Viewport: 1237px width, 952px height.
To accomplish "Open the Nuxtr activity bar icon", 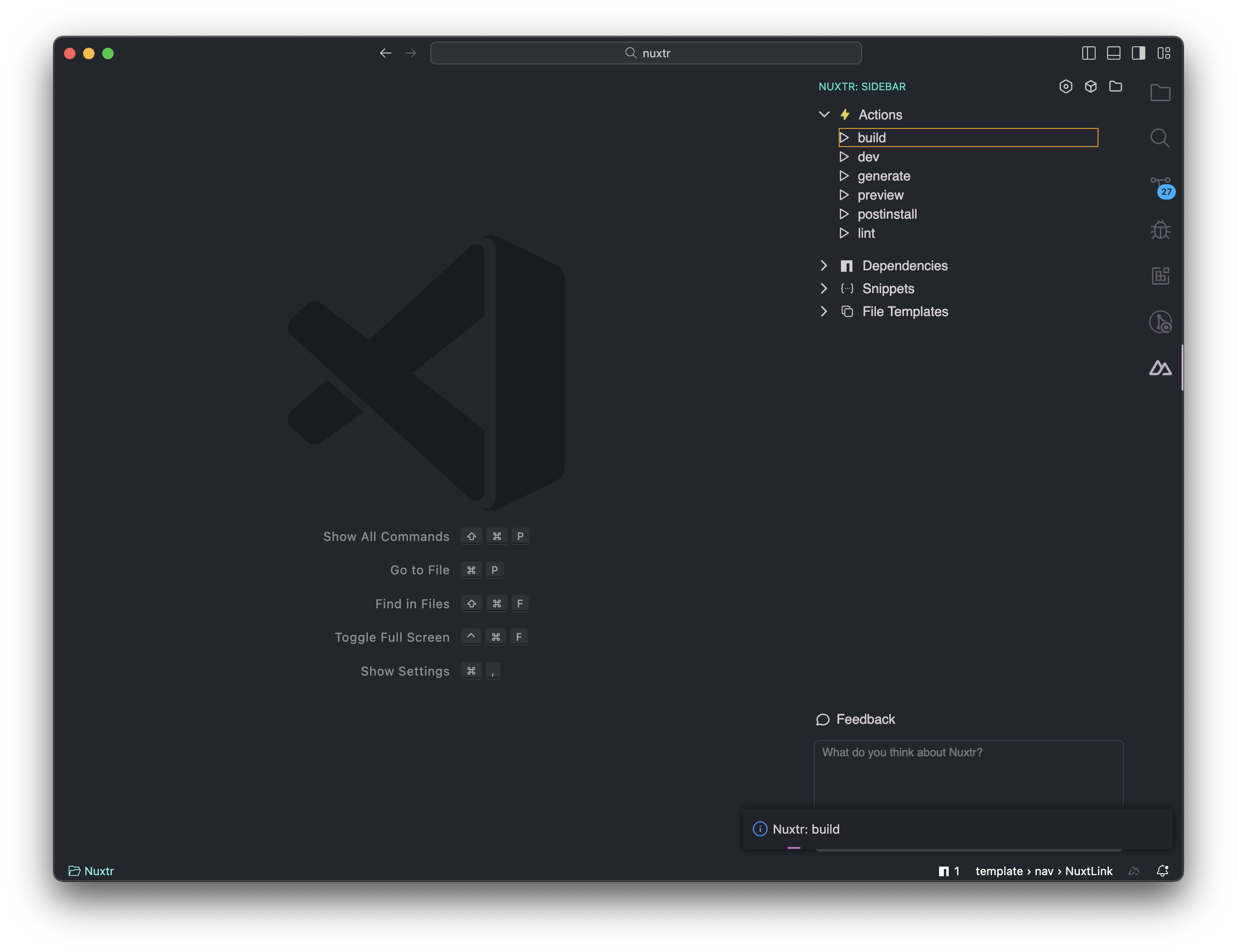I will click(x=1160, y=368).
